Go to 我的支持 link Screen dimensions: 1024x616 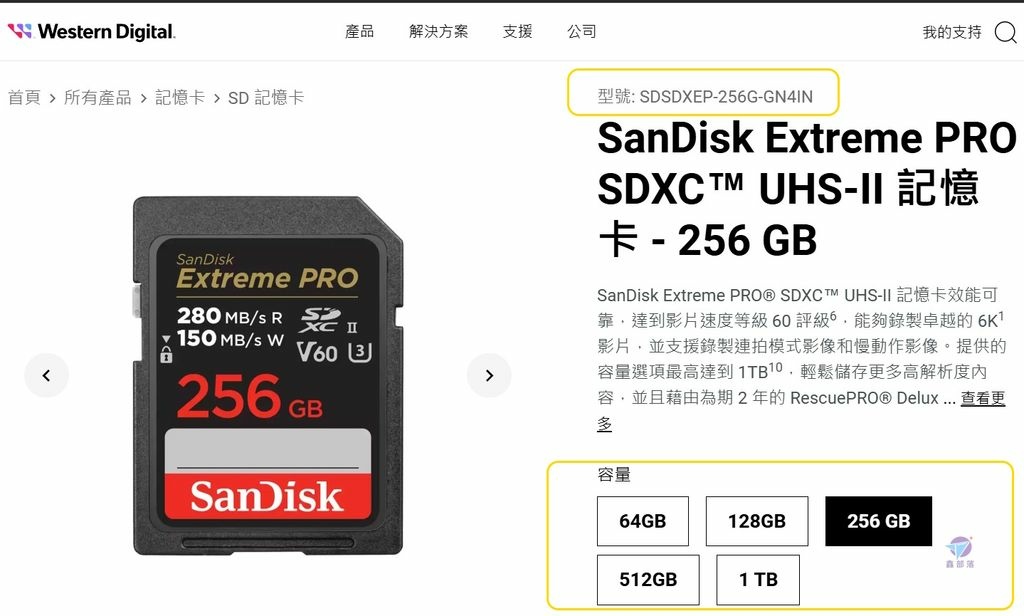(x=952, y=32)
